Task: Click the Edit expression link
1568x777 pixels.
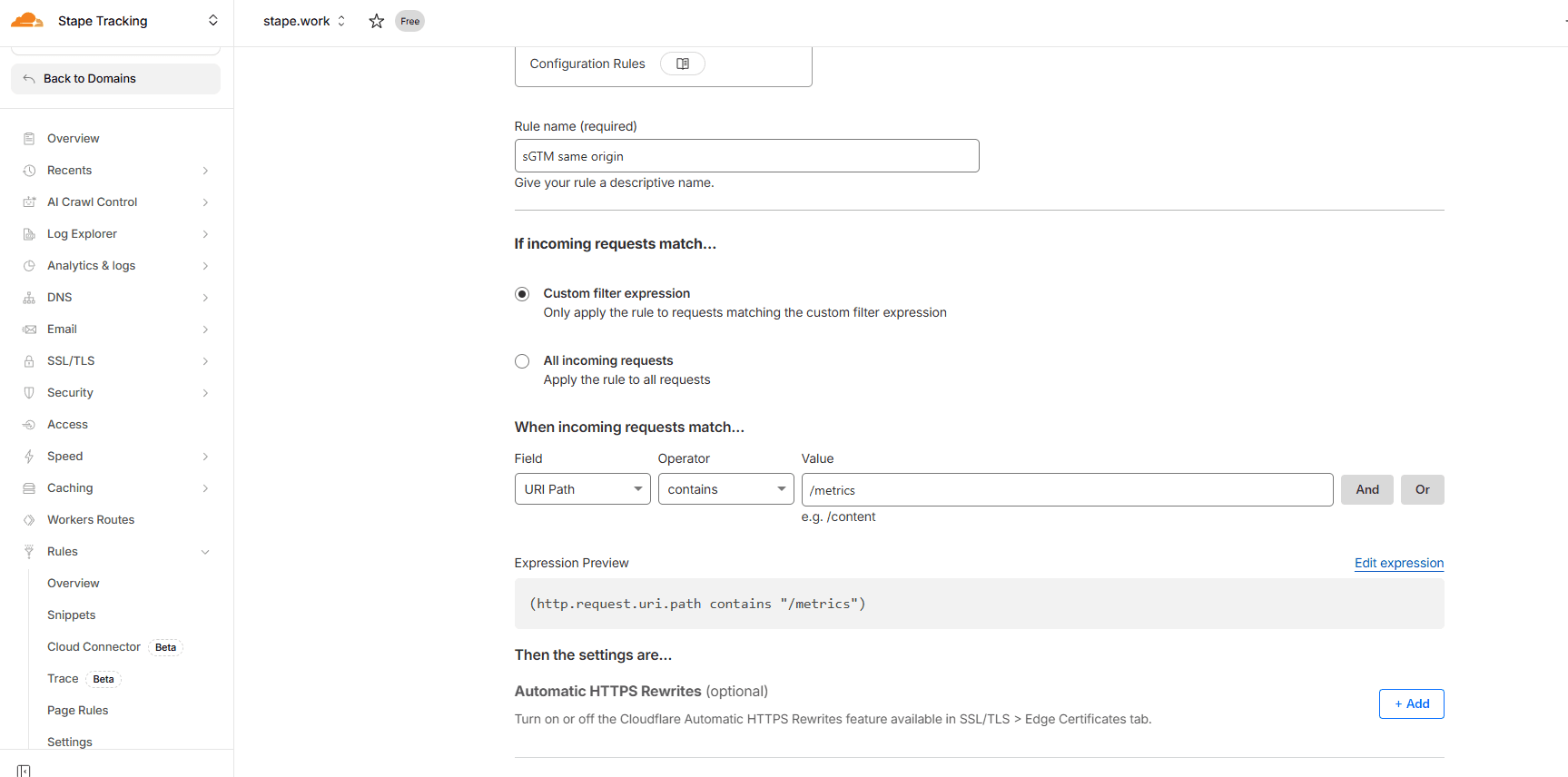Action: tap(1399, 563)
